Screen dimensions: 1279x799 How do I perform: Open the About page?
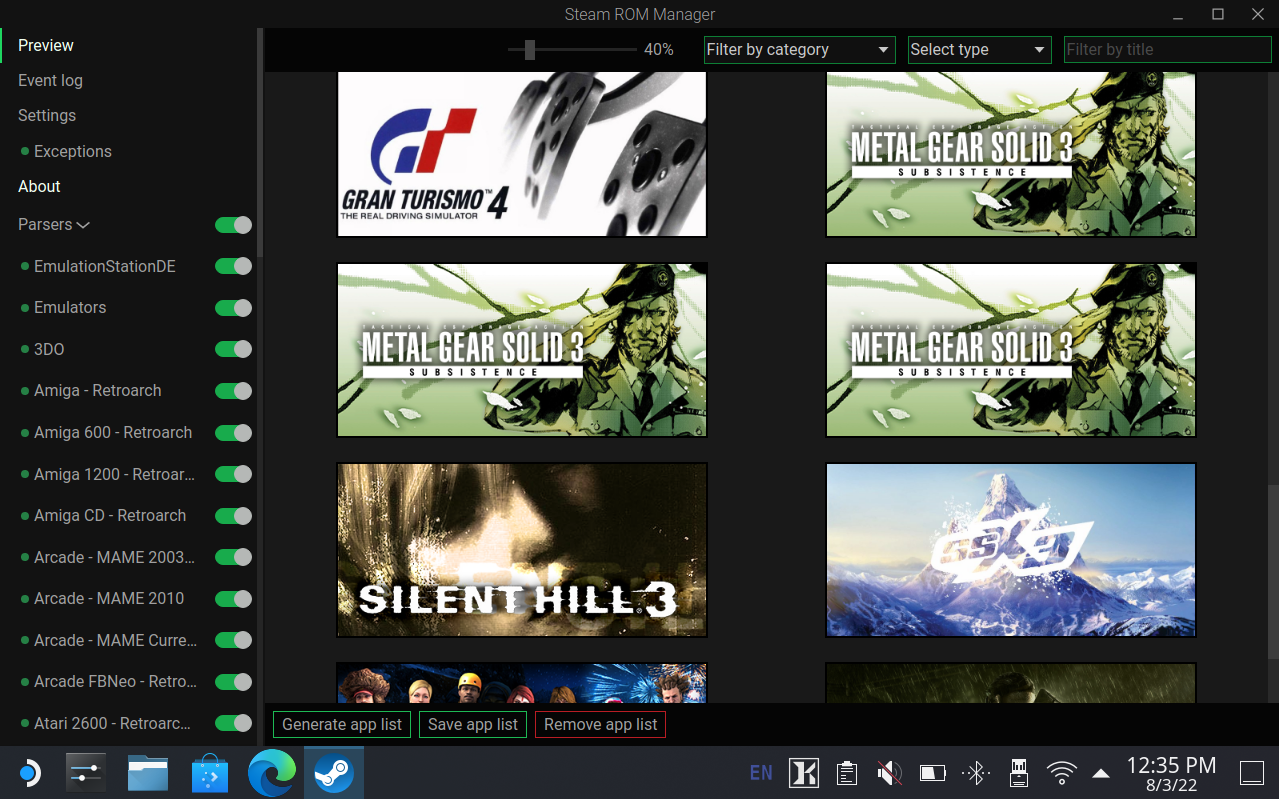[39, 186]
